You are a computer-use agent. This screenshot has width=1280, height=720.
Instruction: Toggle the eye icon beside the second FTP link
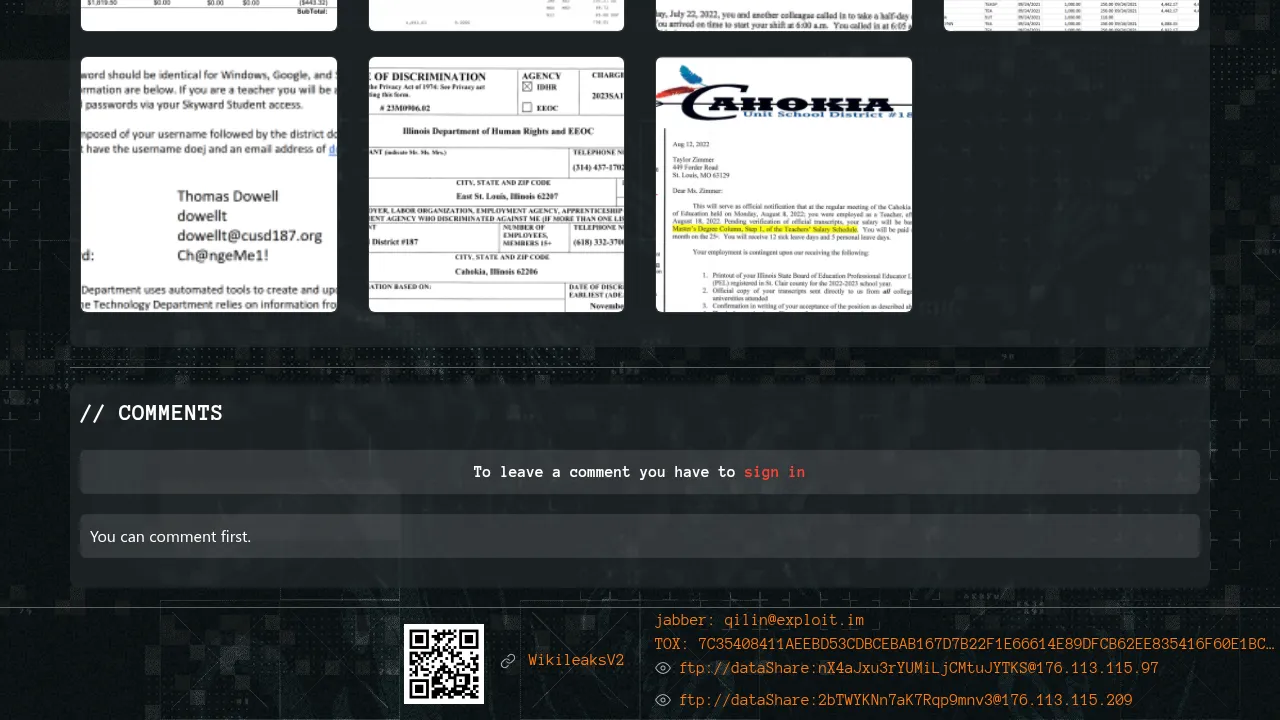[662, 700]
